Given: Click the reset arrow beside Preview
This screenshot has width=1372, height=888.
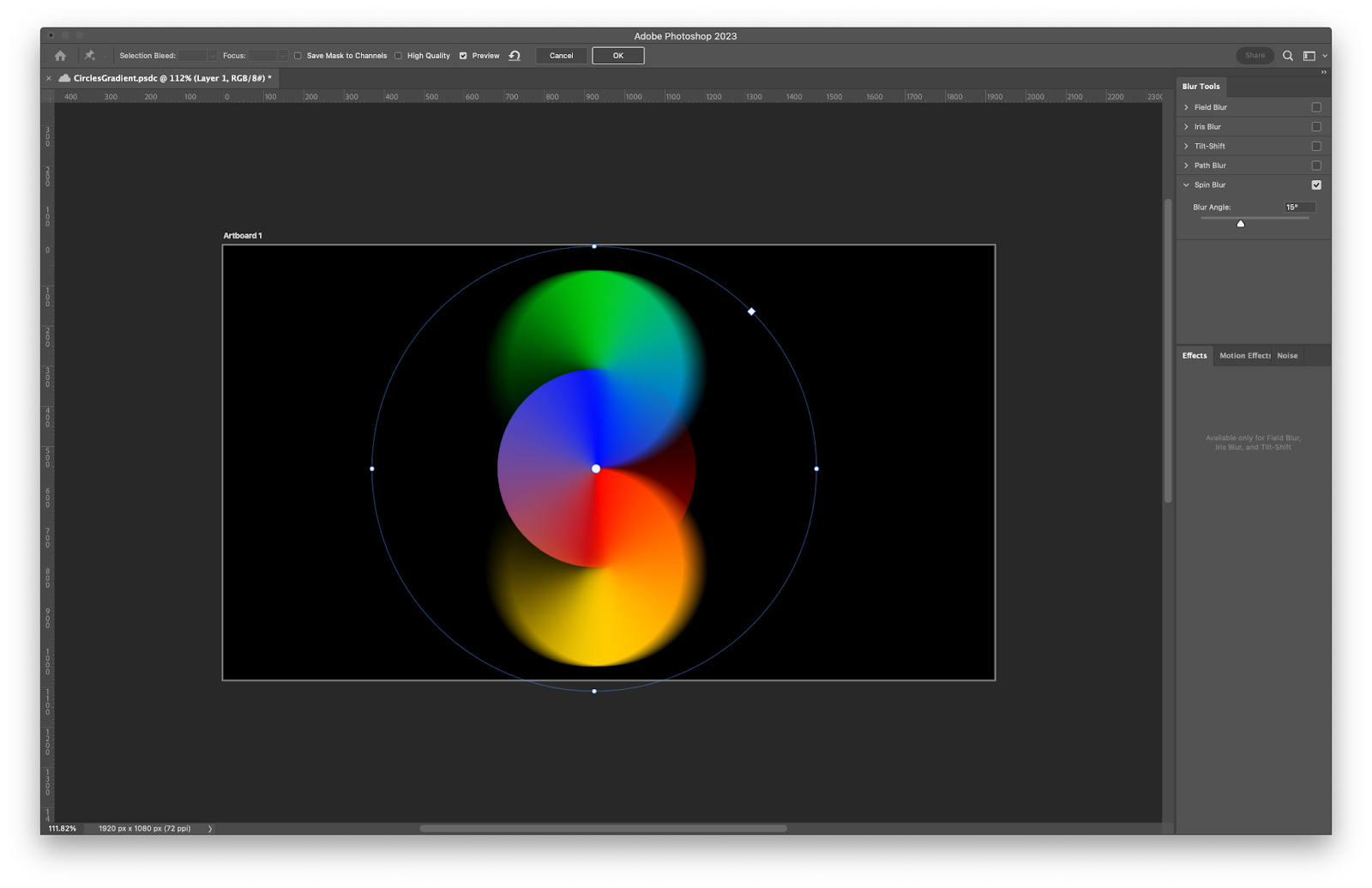Looking at the screenshot, I should [x=514, y=56].
